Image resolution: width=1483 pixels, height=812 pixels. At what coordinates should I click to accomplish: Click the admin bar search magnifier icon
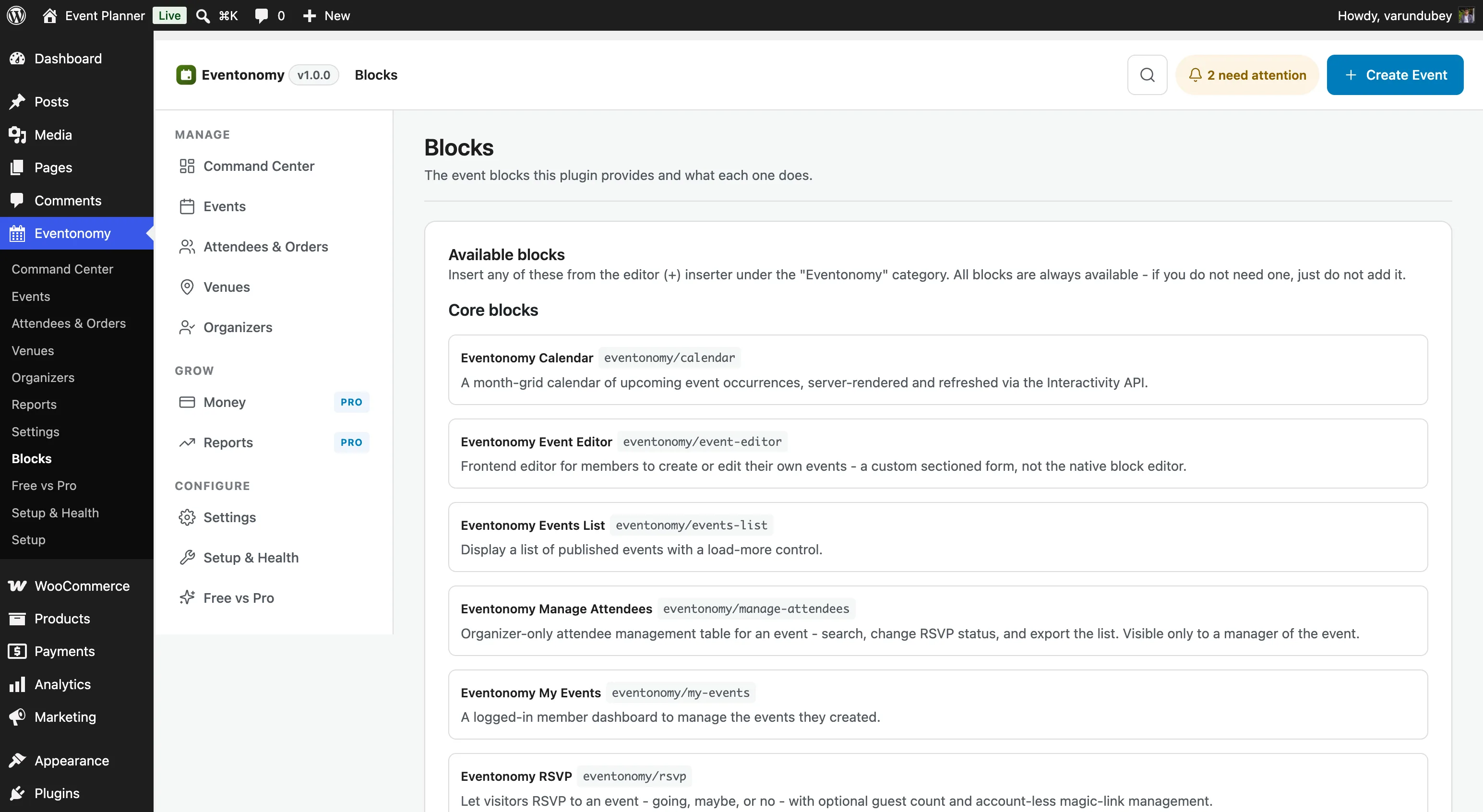[x=203, y=15]
